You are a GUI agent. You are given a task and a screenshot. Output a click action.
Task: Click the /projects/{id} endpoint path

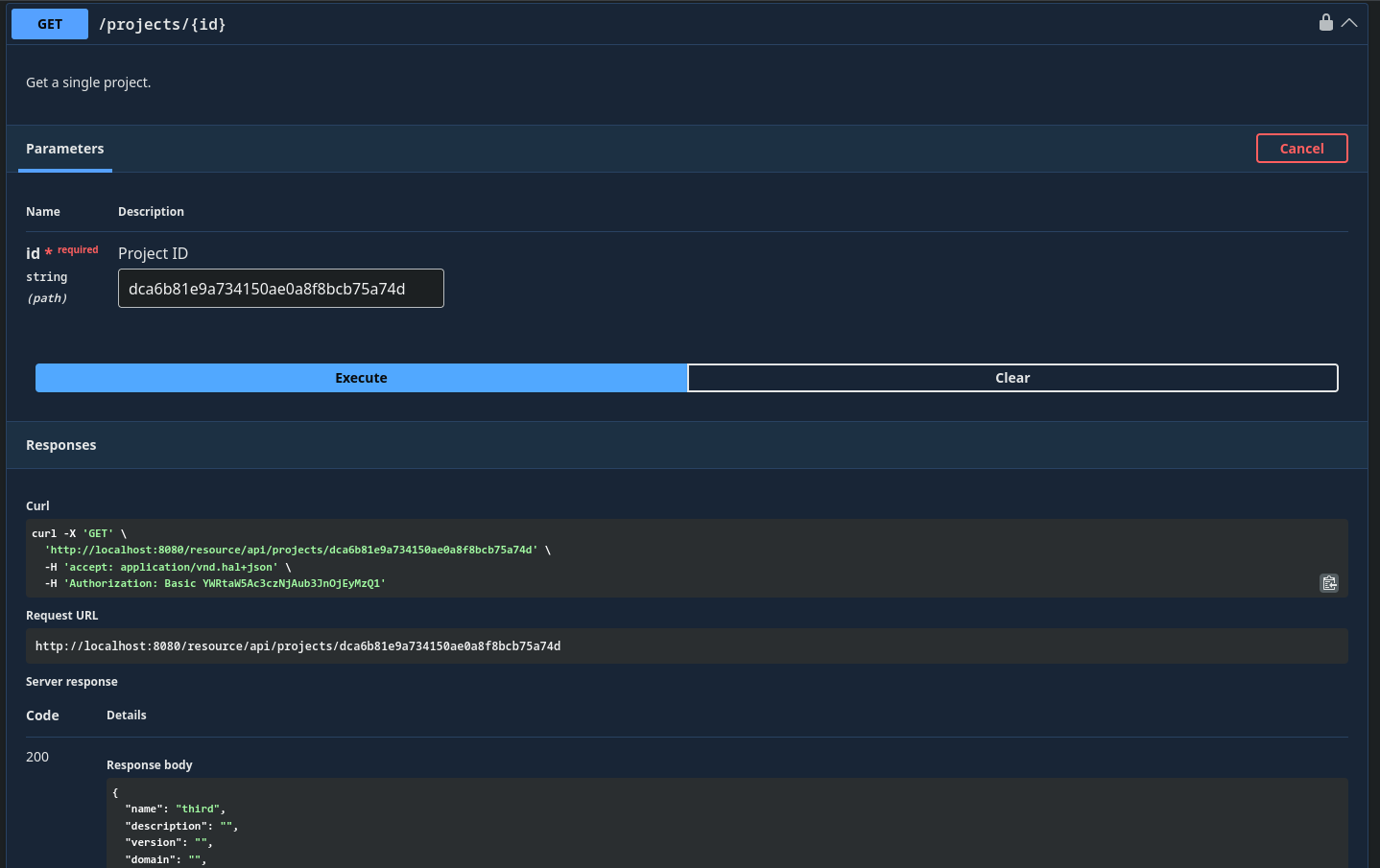tap(162, 24)
